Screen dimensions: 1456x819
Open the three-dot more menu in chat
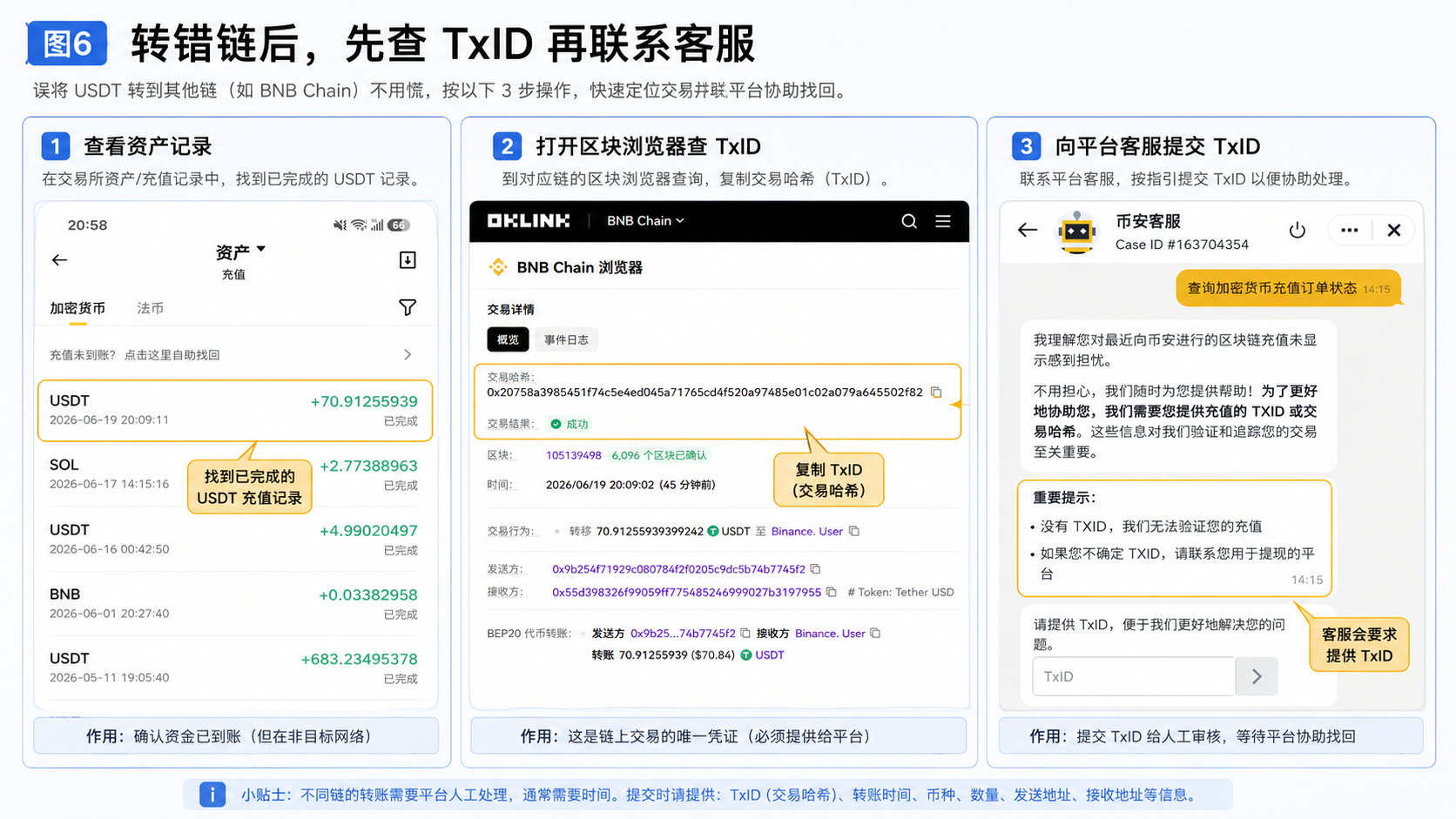click(1350, 230)
